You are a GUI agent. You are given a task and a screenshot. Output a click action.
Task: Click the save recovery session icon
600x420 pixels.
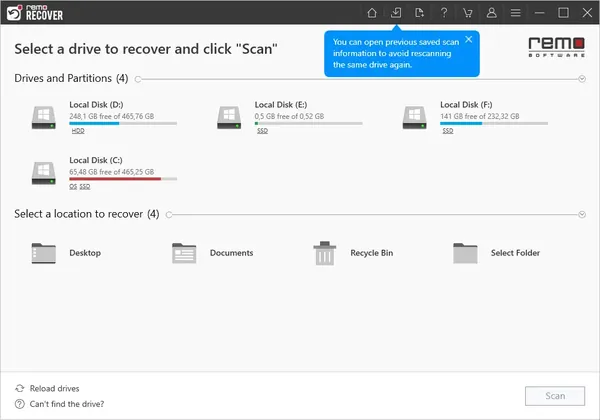tap(419, 13)
